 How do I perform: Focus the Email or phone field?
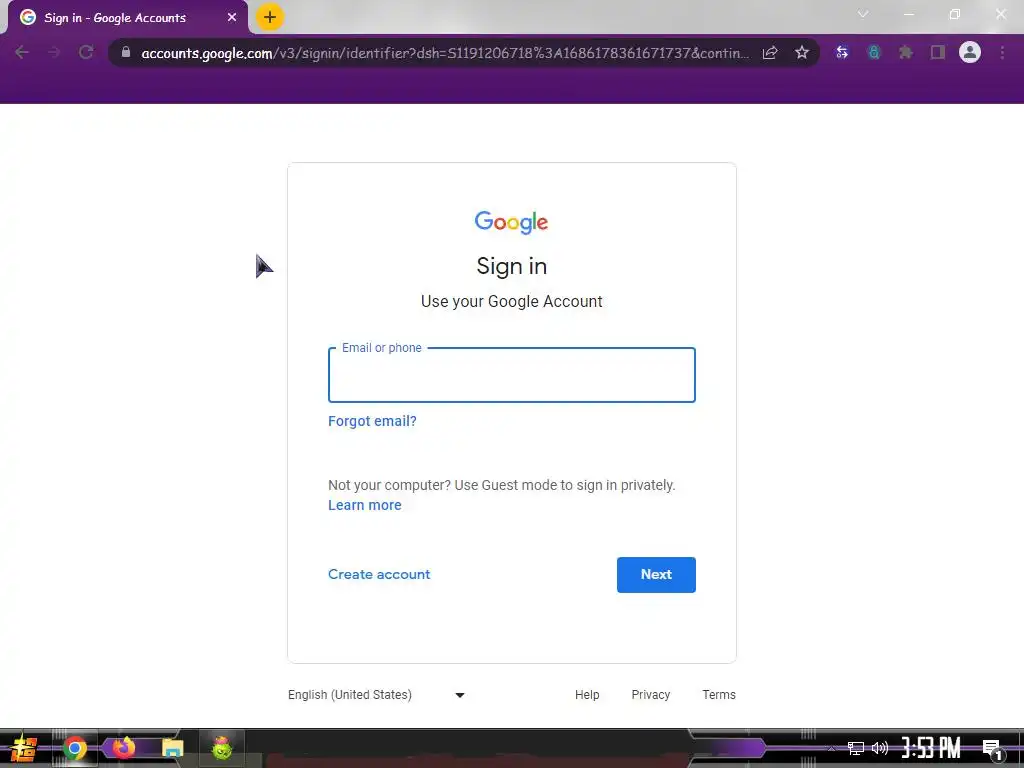512,375
